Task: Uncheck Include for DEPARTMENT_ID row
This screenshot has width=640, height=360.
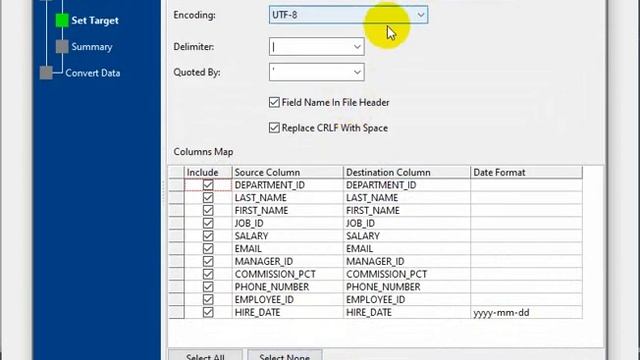Action: point(208,185)
